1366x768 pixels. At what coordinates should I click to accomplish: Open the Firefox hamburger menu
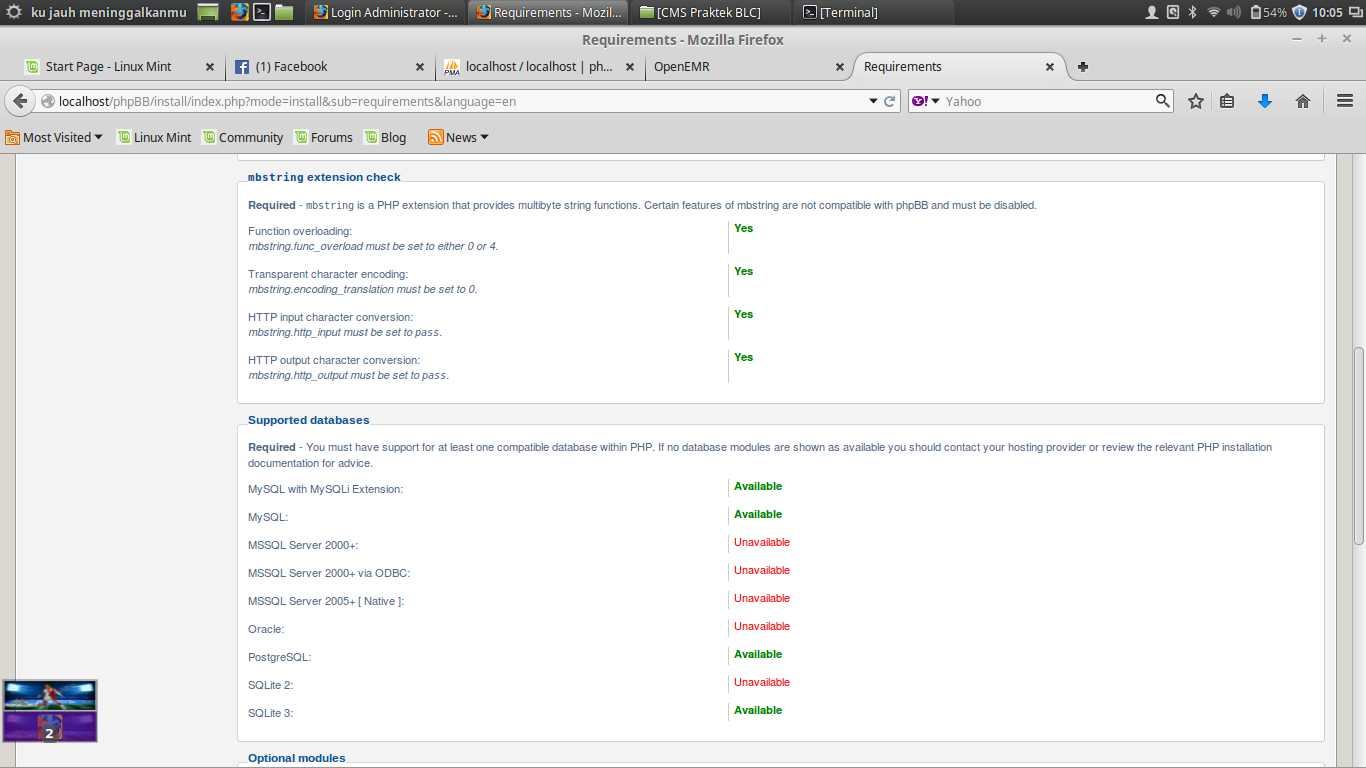(1345, 101)
